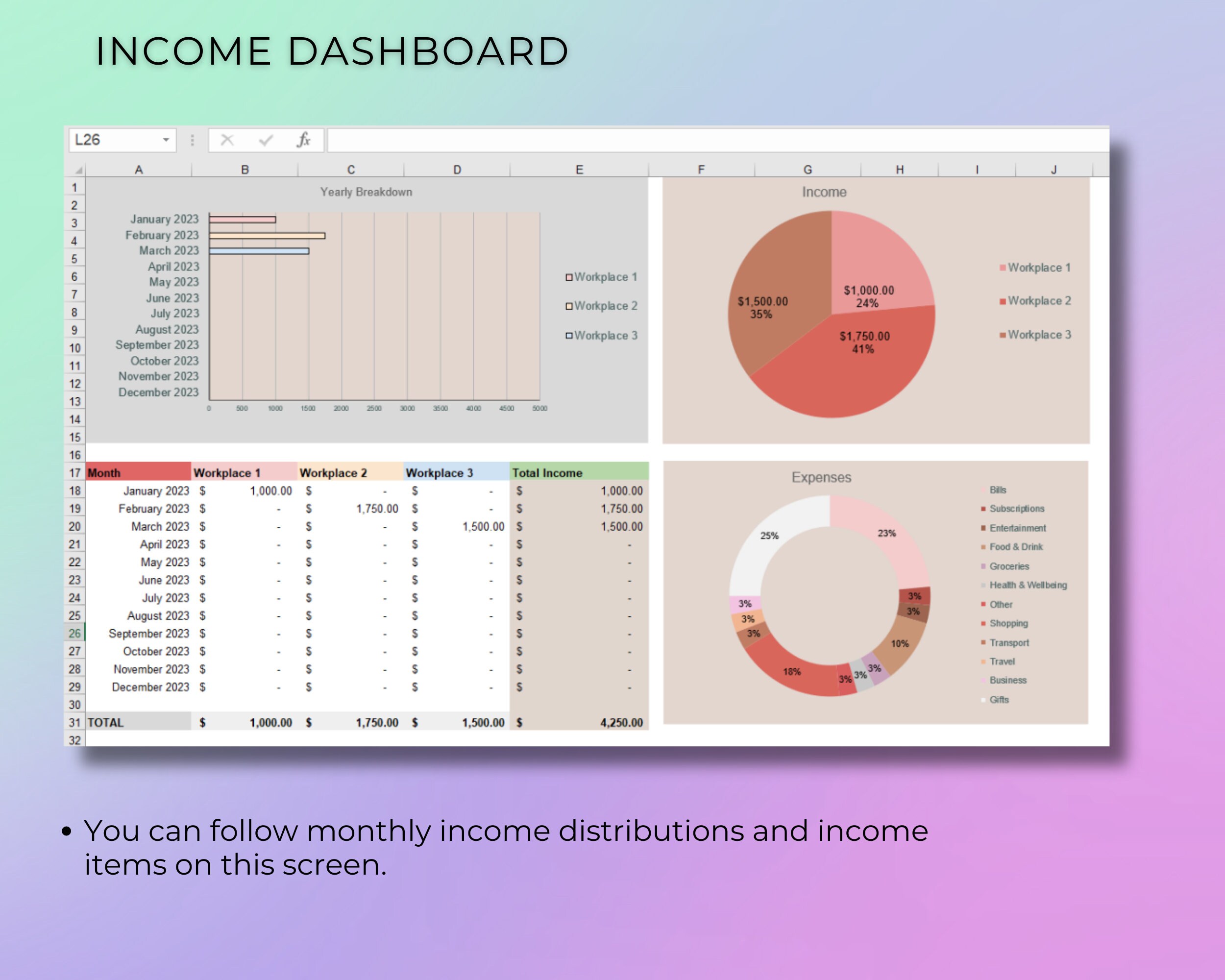Screen dimensions: 1225x980
Task: Click Workplace 2 legend in bar chart
Action: click(601, 306)
